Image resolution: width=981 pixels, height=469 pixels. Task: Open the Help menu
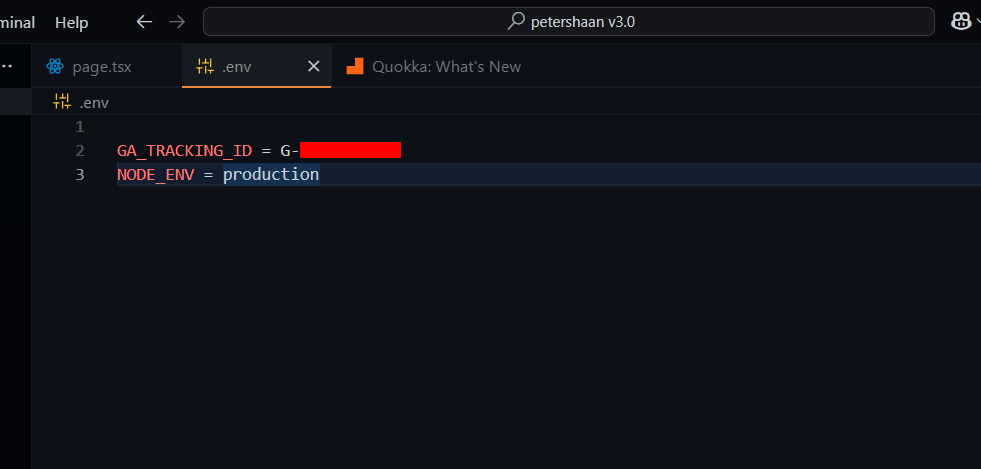tap(71, 23)
